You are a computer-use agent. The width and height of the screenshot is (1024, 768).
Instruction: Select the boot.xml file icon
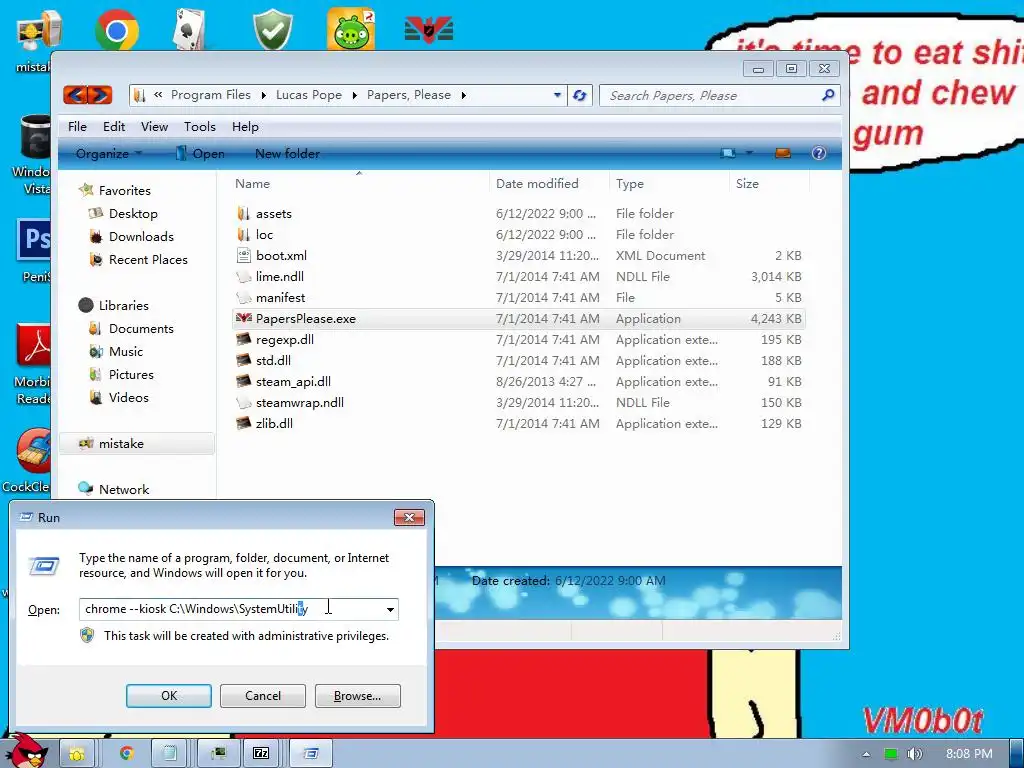point(244,255)
